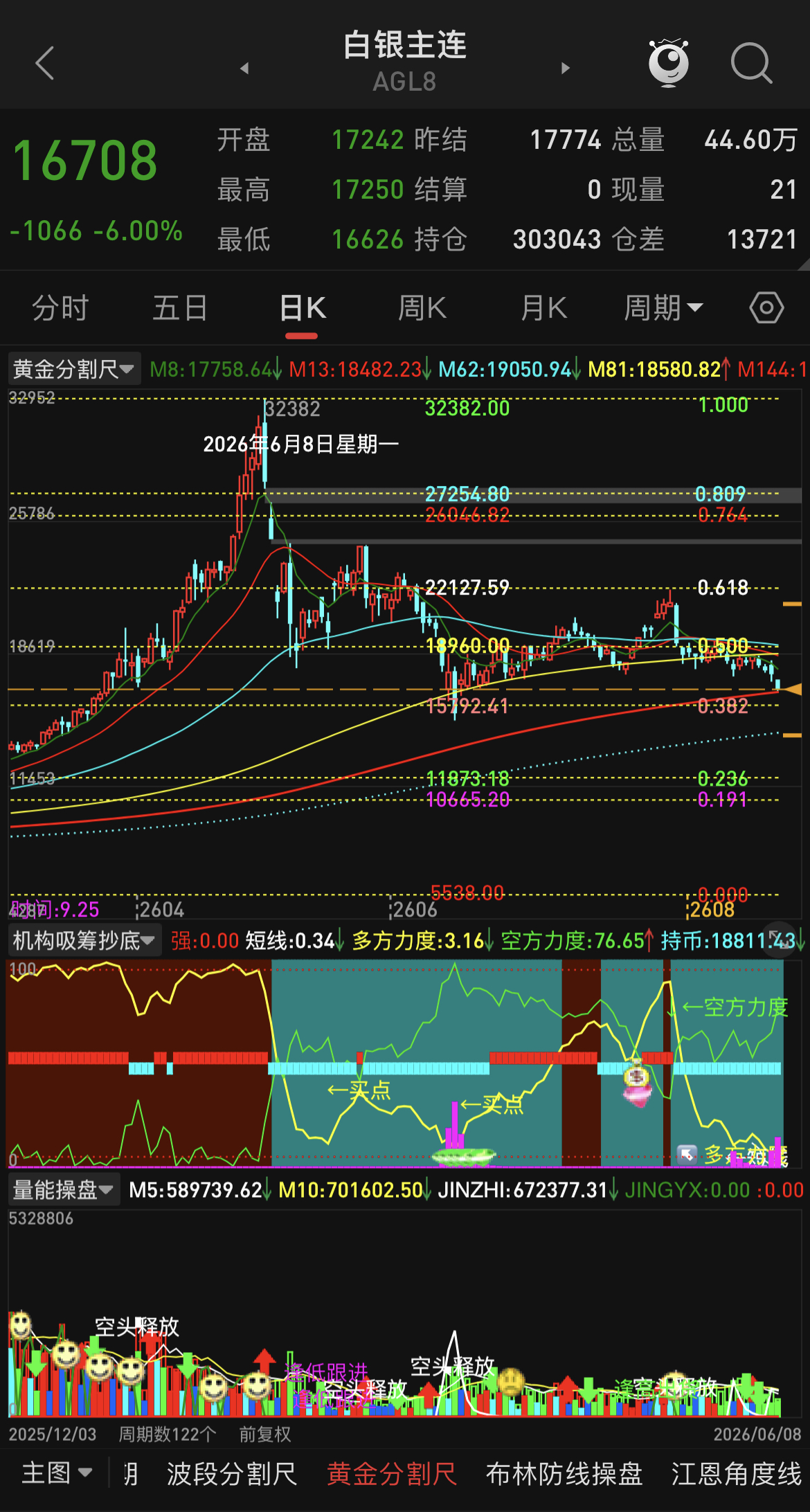Screen dimensions: 810x1512
Task: Tap the end date 2026/06/08
Action: click(x=757, y=1434)
